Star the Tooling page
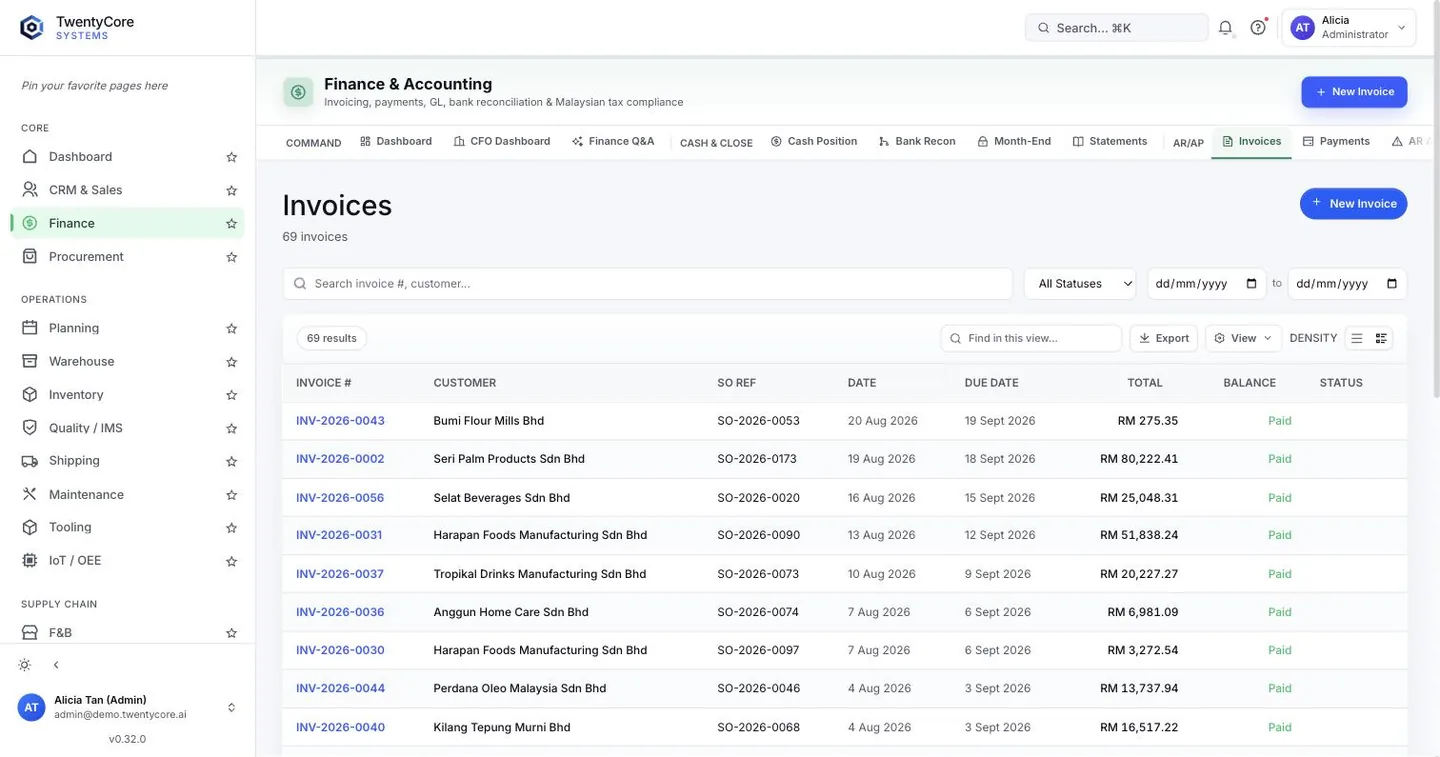The width and height of the screenshot is (1440, 757). 231,528
